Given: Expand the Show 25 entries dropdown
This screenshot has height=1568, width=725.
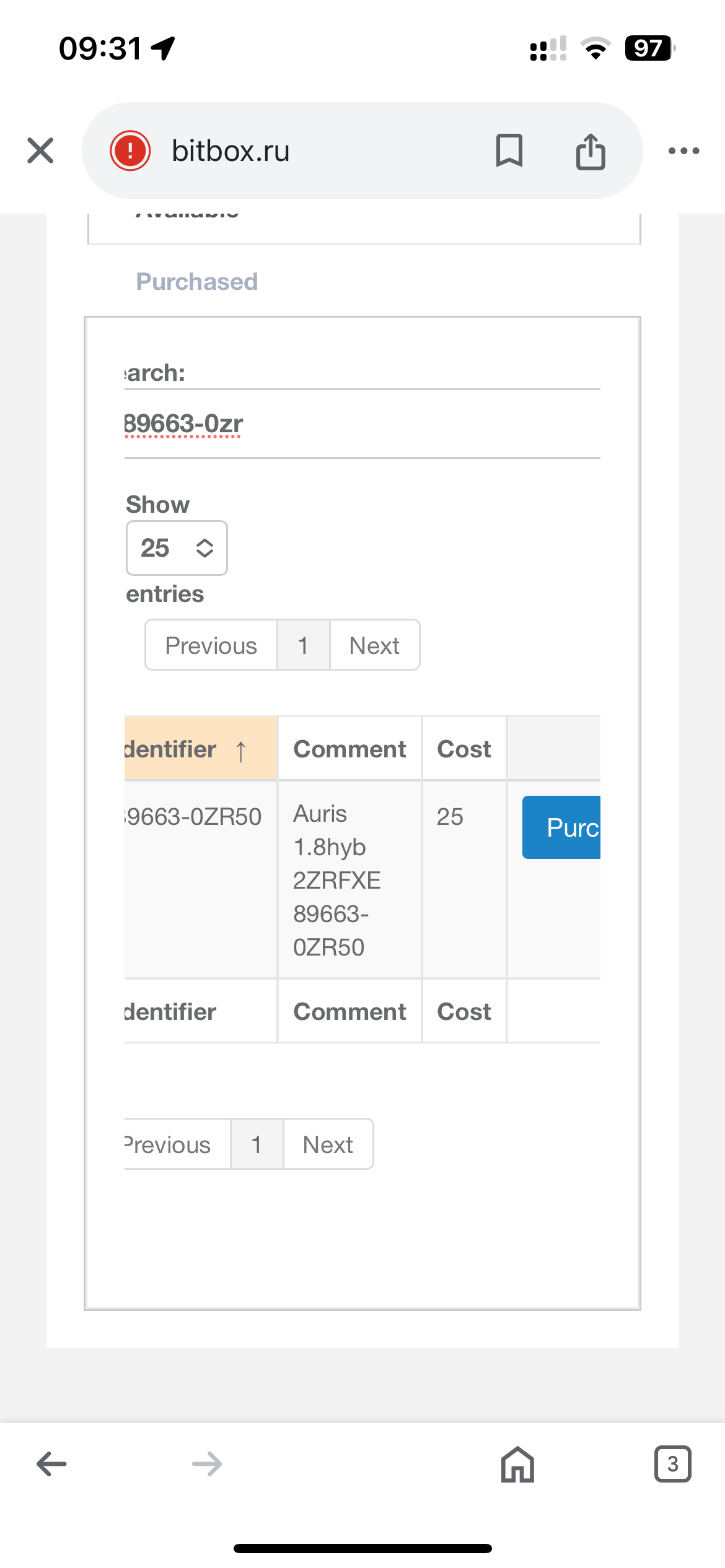Looking at the screenshot, I should pyautogui.click(x=177, y=548).
